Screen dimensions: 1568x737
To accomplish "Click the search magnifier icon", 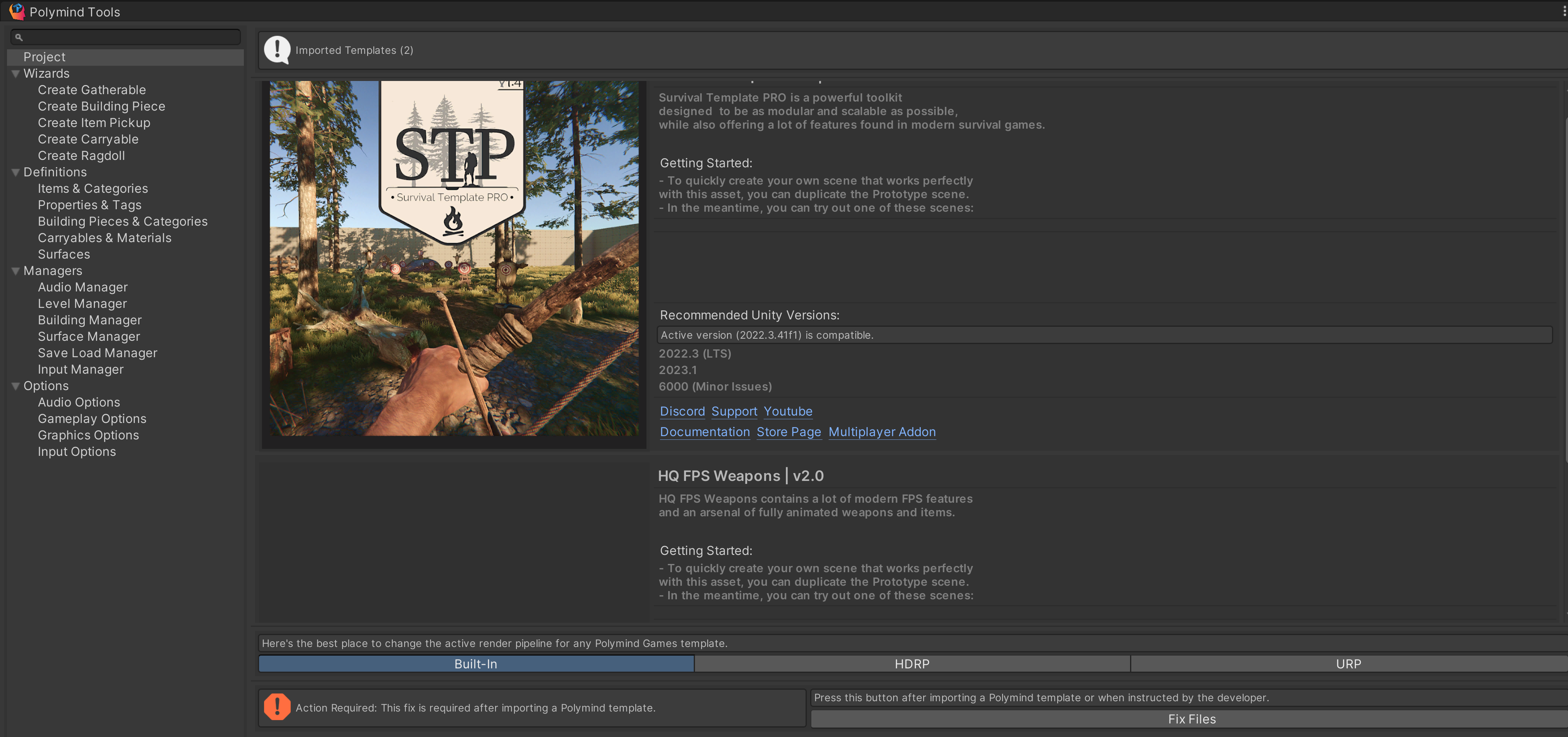I will tap(19, 38).
